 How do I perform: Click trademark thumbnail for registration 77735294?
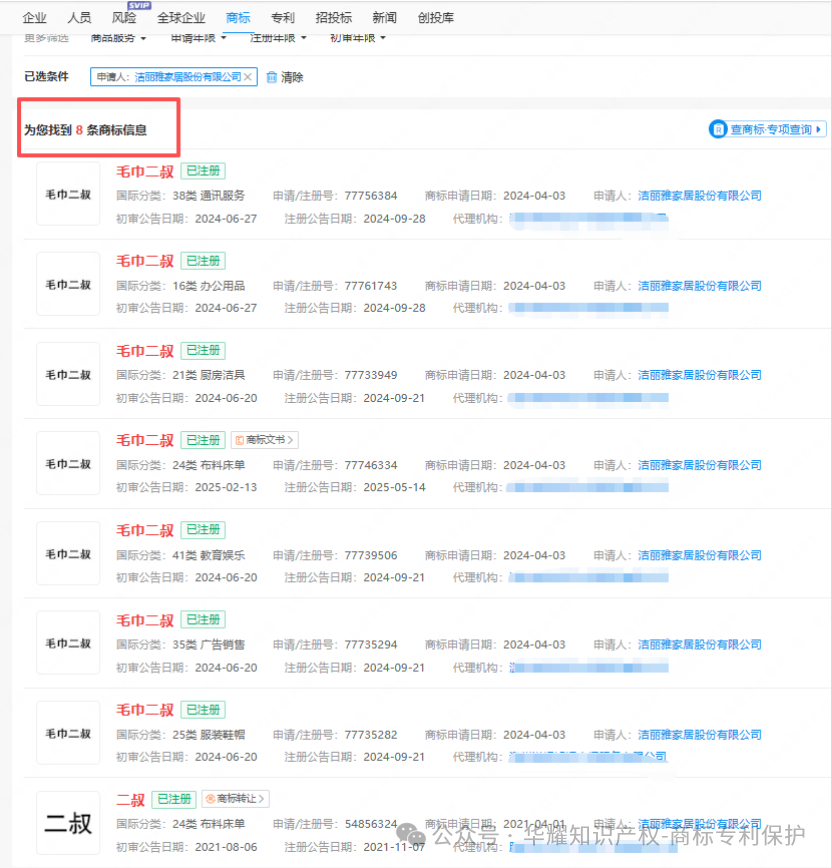pyautogui.click(x=68, y=643)
